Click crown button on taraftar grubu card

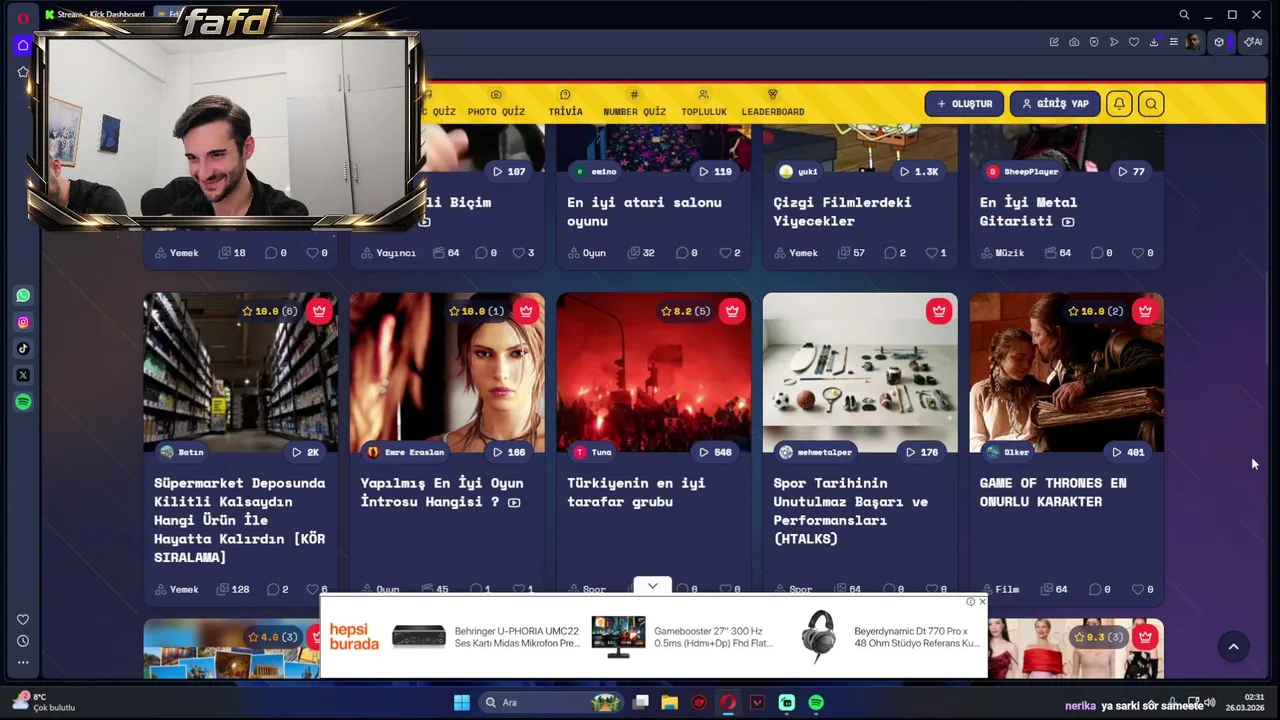point(732,311)
